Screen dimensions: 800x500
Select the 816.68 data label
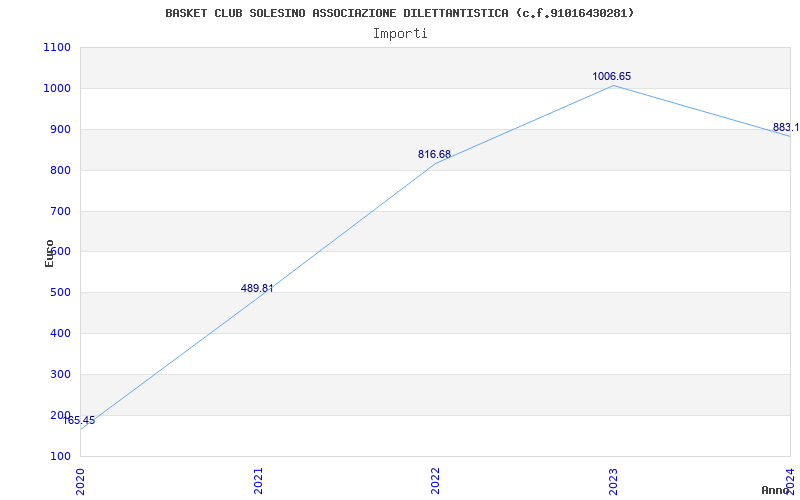coord(434,154)
